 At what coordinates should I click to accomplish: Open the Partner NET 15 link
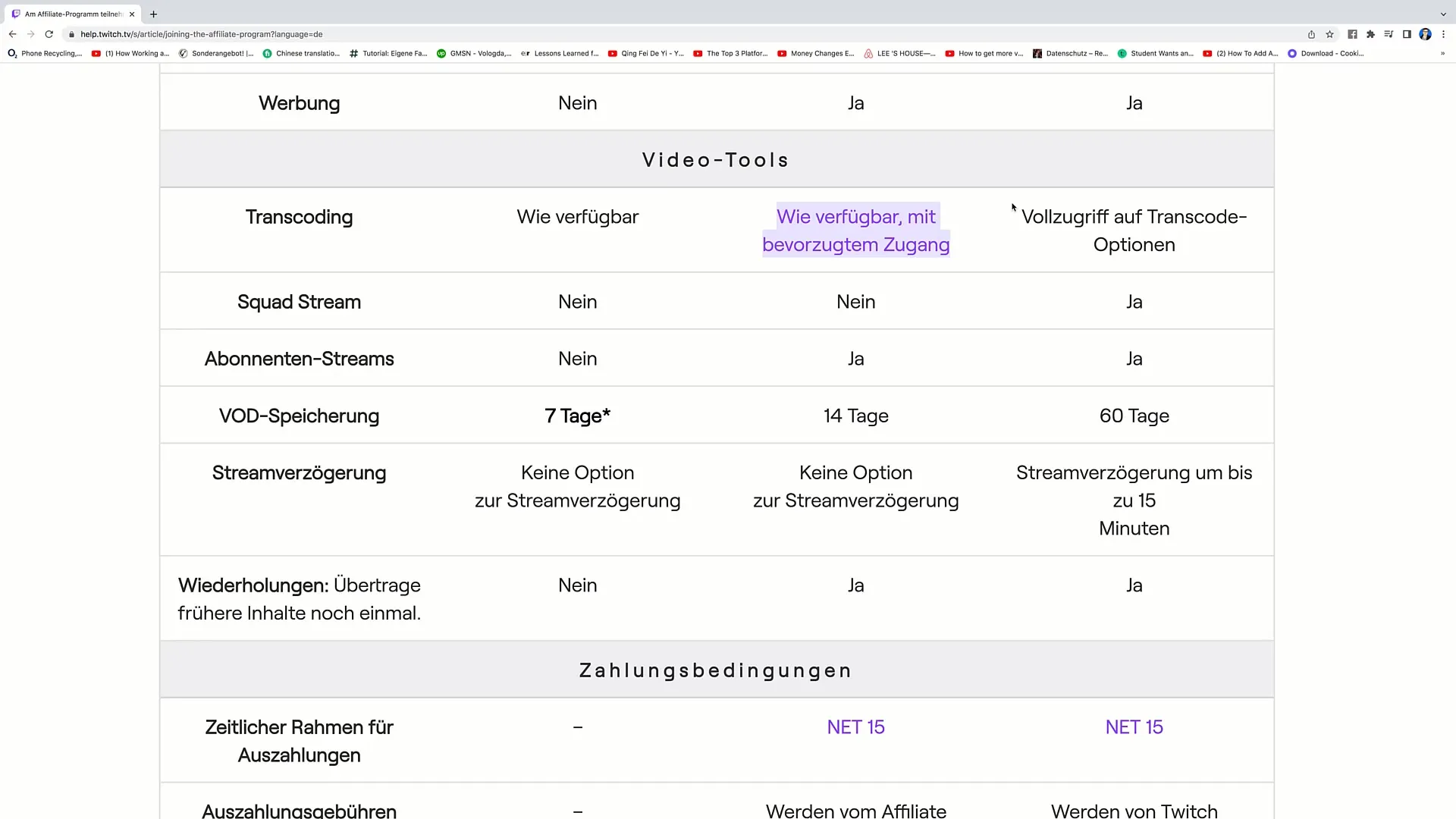tap(1134, 727)
